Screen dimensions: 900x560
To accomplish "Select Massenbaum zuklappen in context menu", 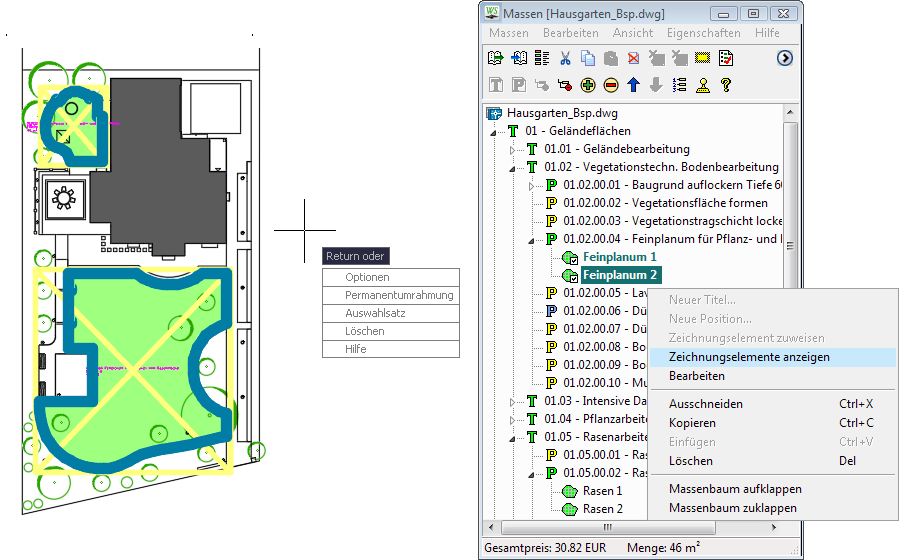I will 732,508.
